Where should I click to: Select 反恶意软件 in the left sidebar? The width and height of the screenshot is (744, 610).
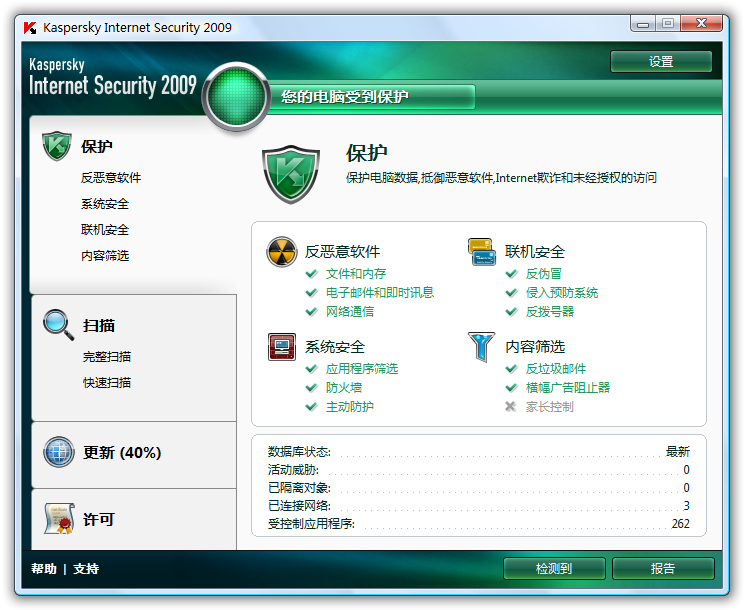pos(111,177)
